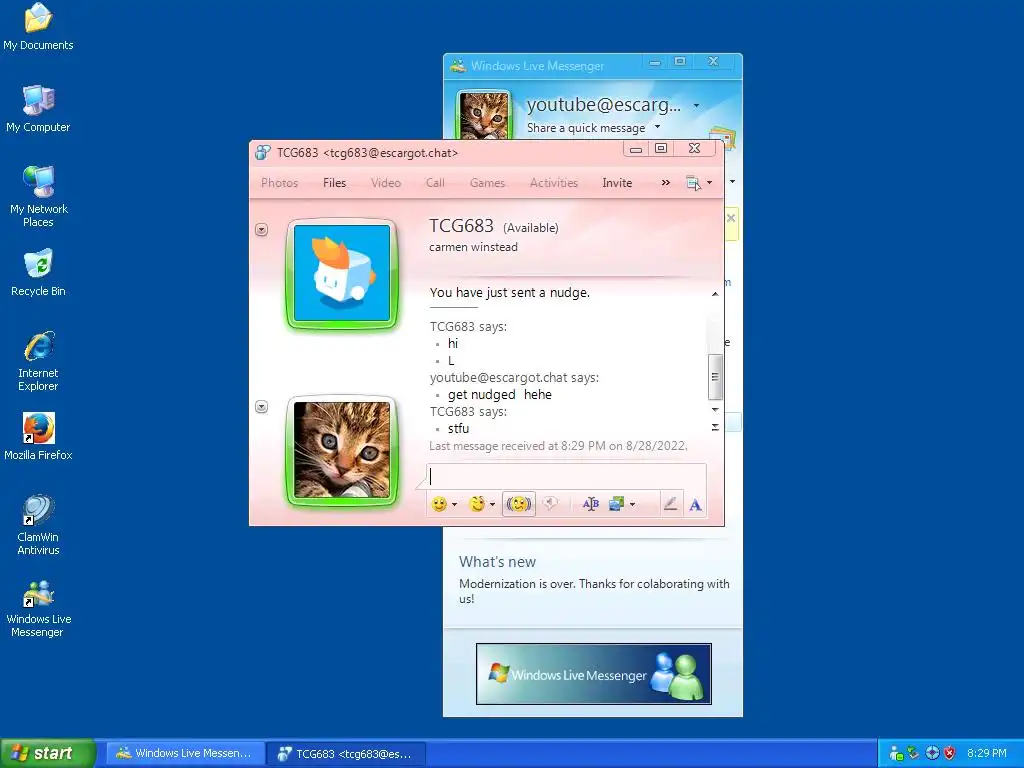The width and height of the screenshot is (1024, 768).
Task: Select Internet Explorer desktop icon
Action: (x=38, y=361)
